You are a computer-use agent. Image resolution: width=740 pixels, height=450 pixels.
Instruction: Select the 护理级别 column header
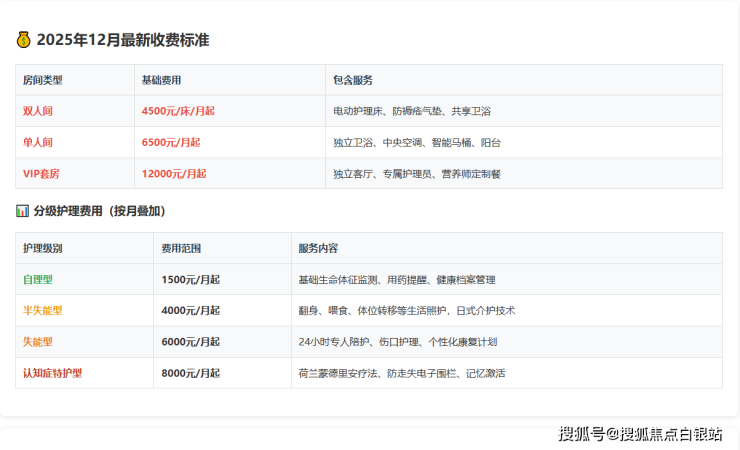tap(42, 248)
